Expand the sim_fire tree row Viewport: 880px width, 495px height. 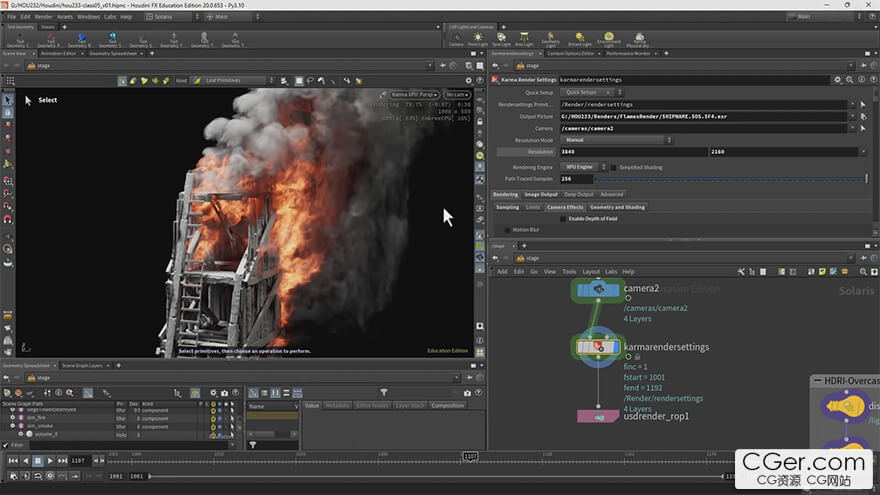click(13, 418)
